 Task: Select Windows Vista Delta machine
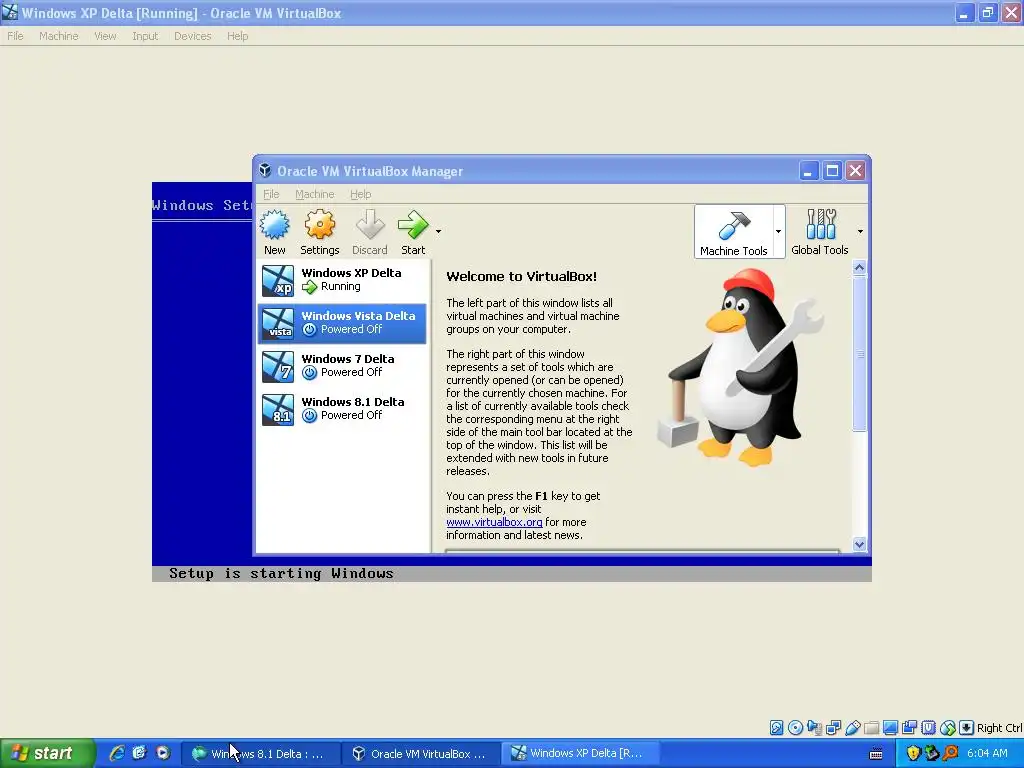[x=342, y=323]
